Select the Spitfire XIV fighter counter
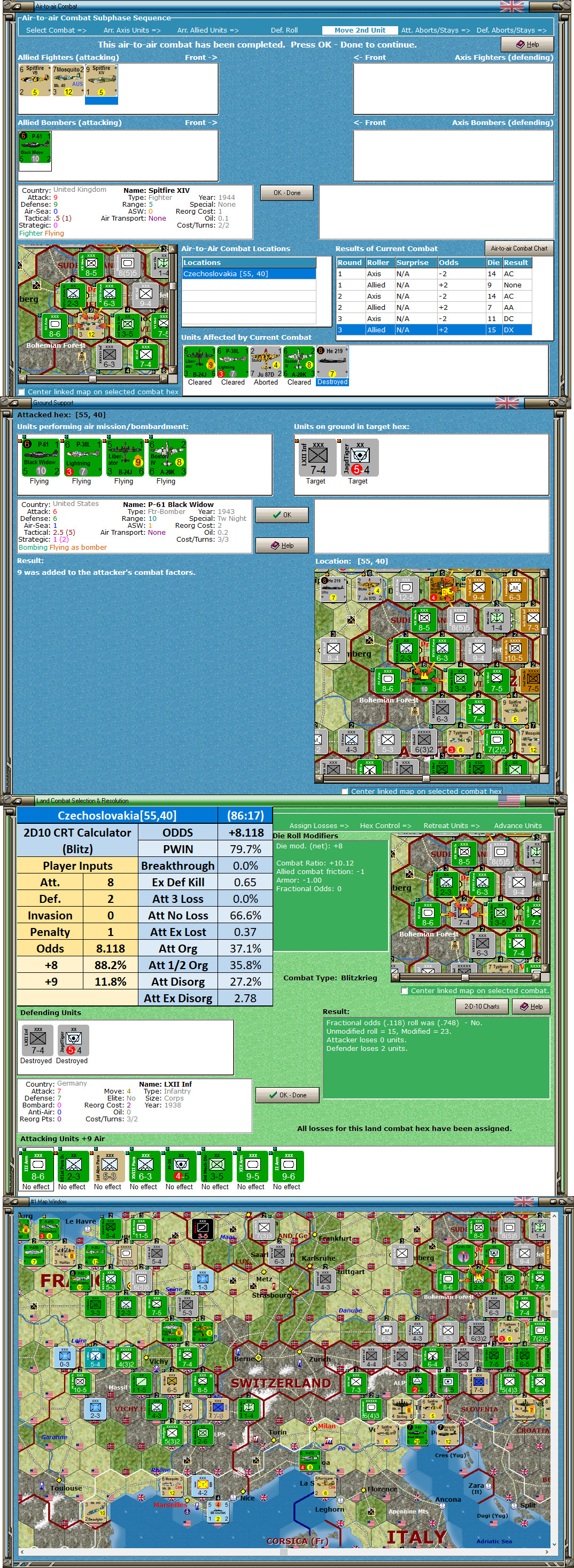 [x=101, y=81]
